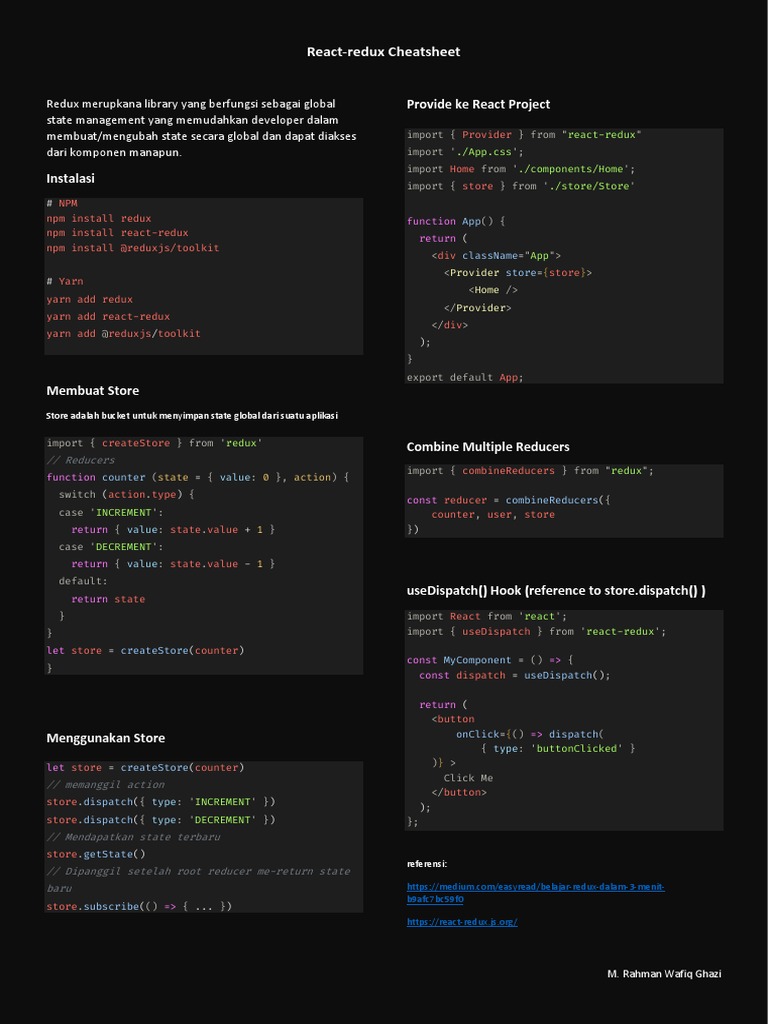
Task: Click the 'counter, user, store' code line
Action: [493, 514]
